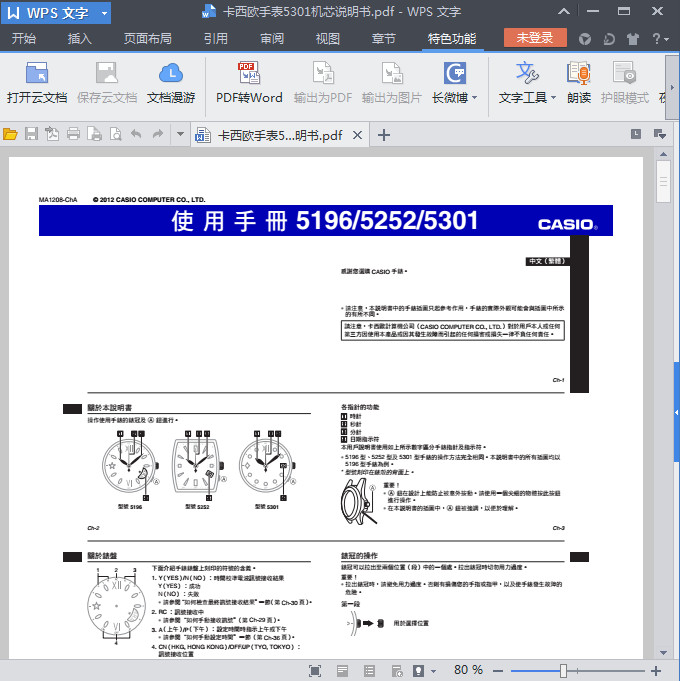Start 朗读 read aloud
The height and width of the screenshot is (681, 680).
(x=579, y=83)
